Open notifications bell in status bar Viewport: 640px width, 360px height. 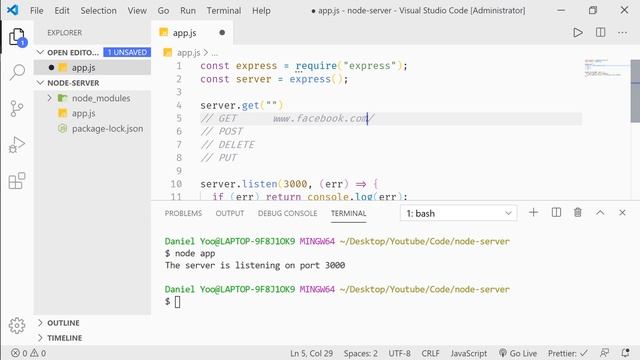click(625, 353)
